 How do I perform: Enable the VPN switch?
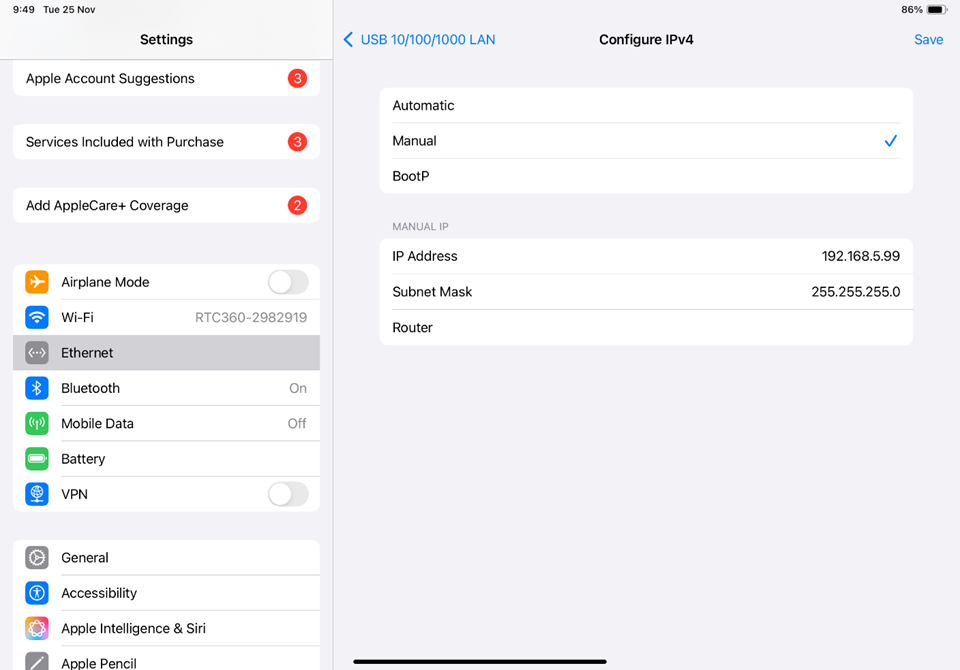pos(288,494)
